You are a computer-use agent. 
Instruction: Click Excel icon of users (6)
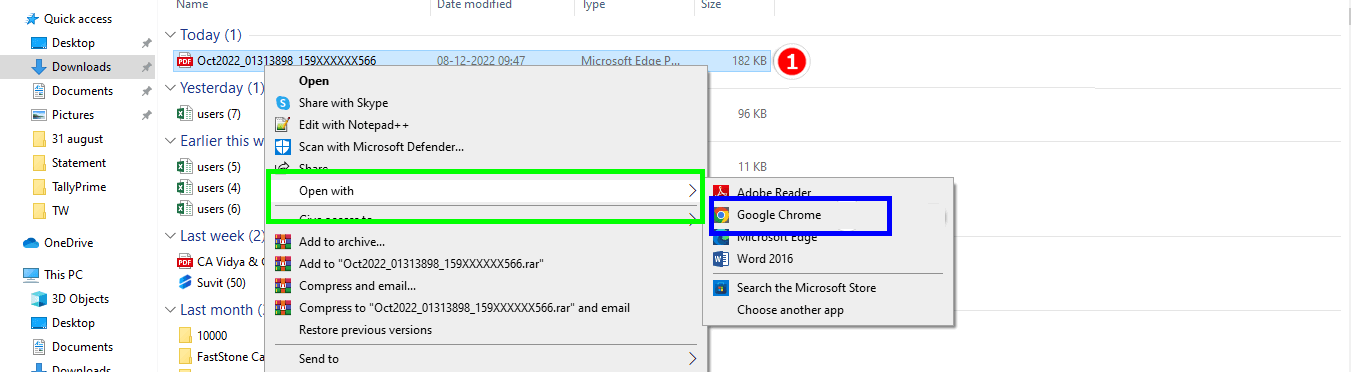click(x=184, y=209)
